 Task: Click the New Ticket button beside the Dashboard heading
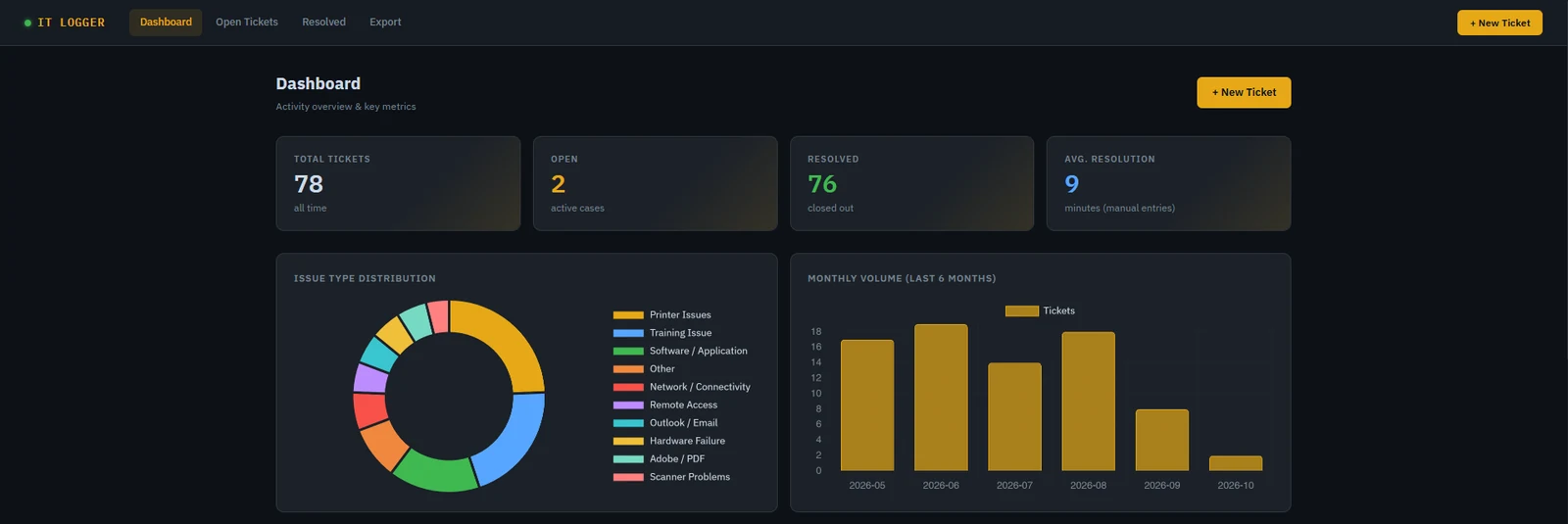1244,92
